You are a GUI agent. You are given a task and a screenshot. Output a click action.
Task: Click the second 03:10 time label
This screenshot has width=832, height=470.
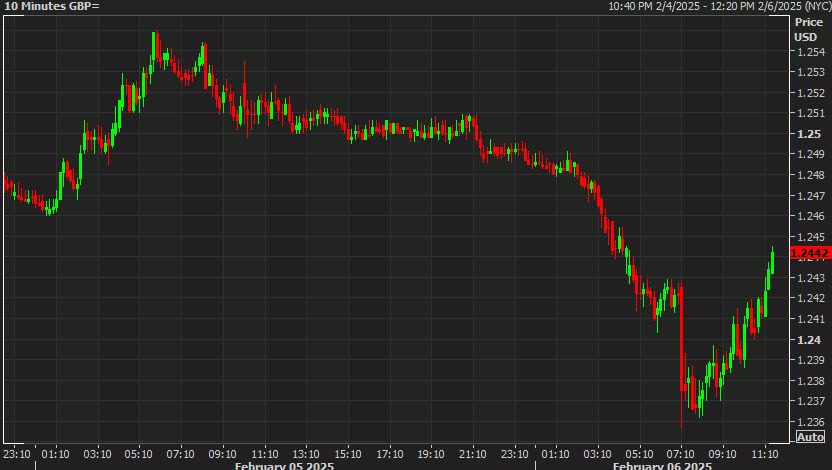coord(597,454)
